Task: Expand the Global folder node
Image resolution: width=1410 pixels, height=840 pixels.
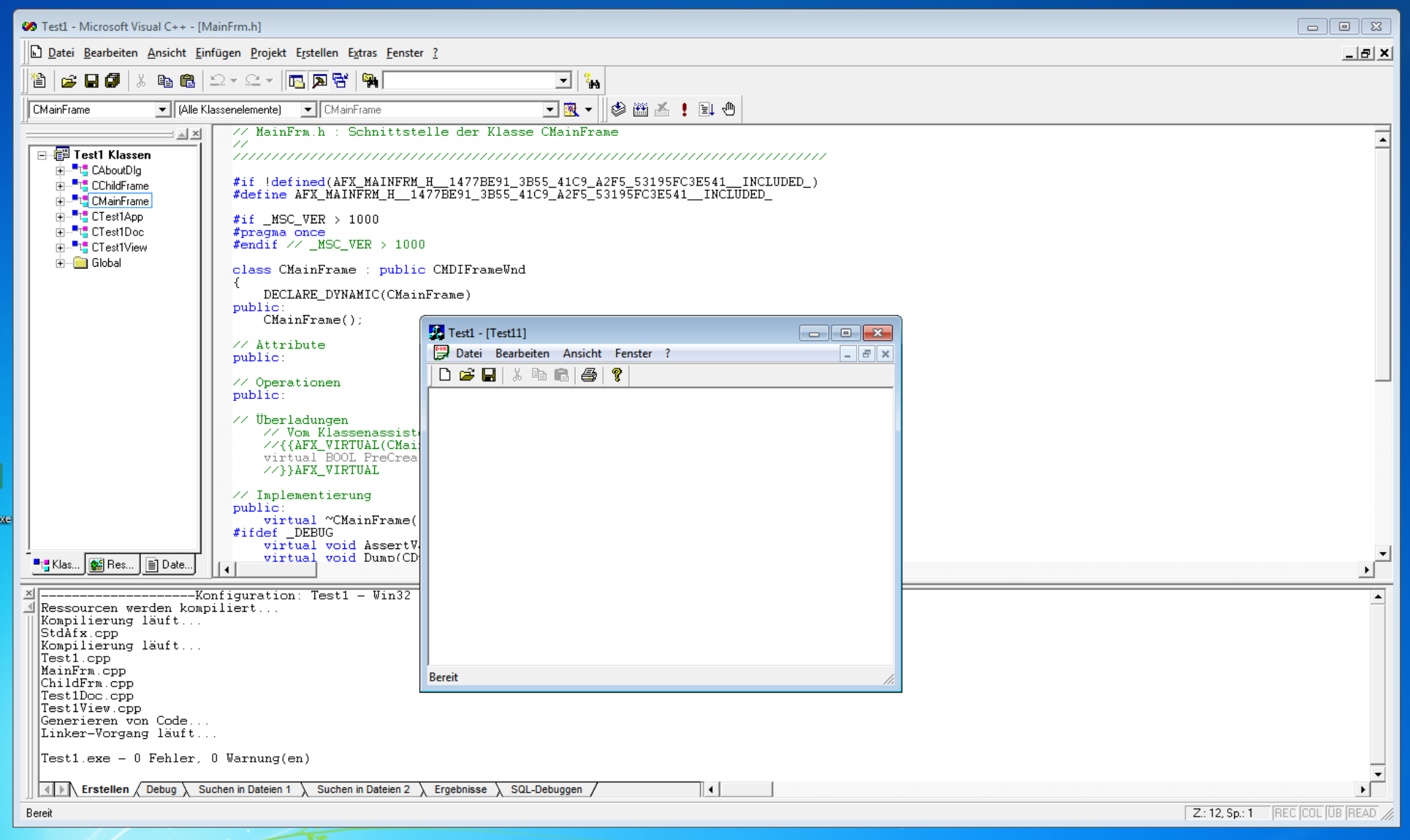Action: point(60,263)
